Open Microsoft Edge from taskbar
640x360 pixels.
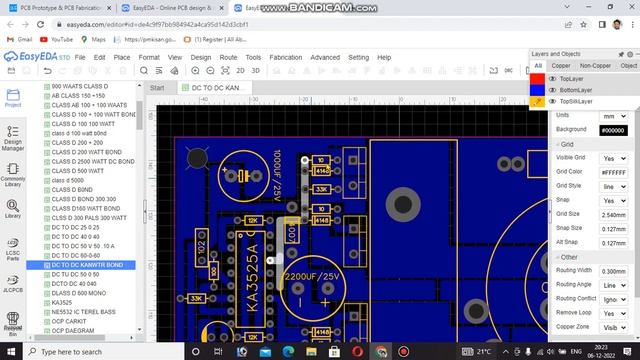point(288,351)
